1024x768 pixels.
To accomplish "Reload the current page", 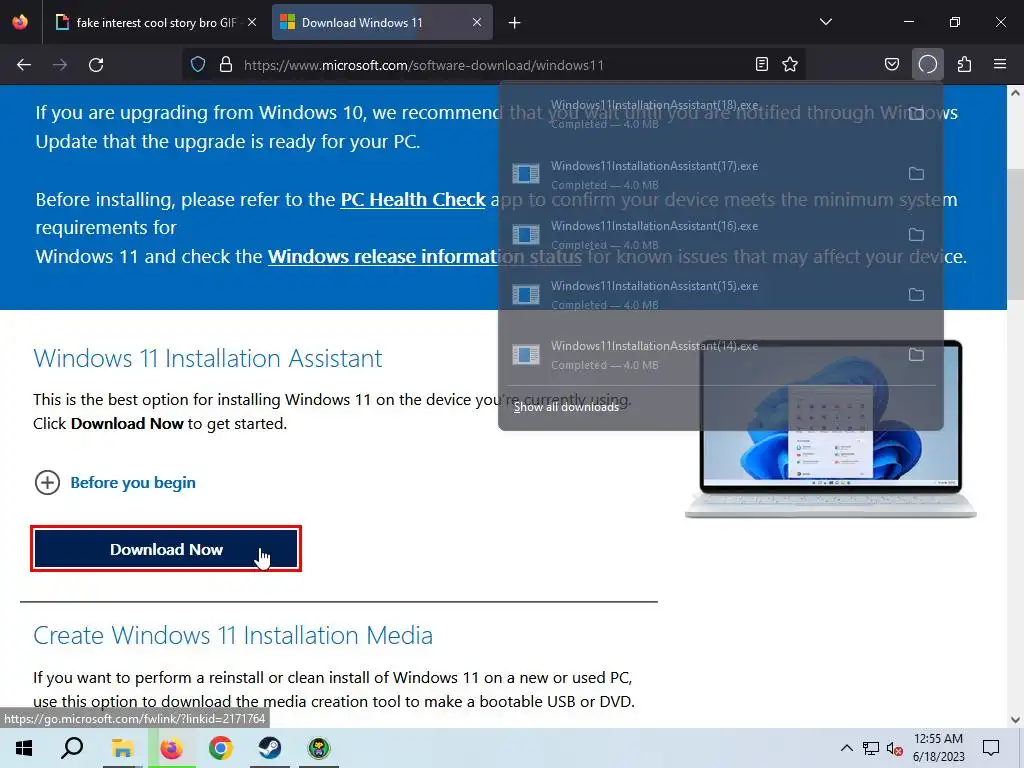I will pyautogui.click(x=96, y=65).
